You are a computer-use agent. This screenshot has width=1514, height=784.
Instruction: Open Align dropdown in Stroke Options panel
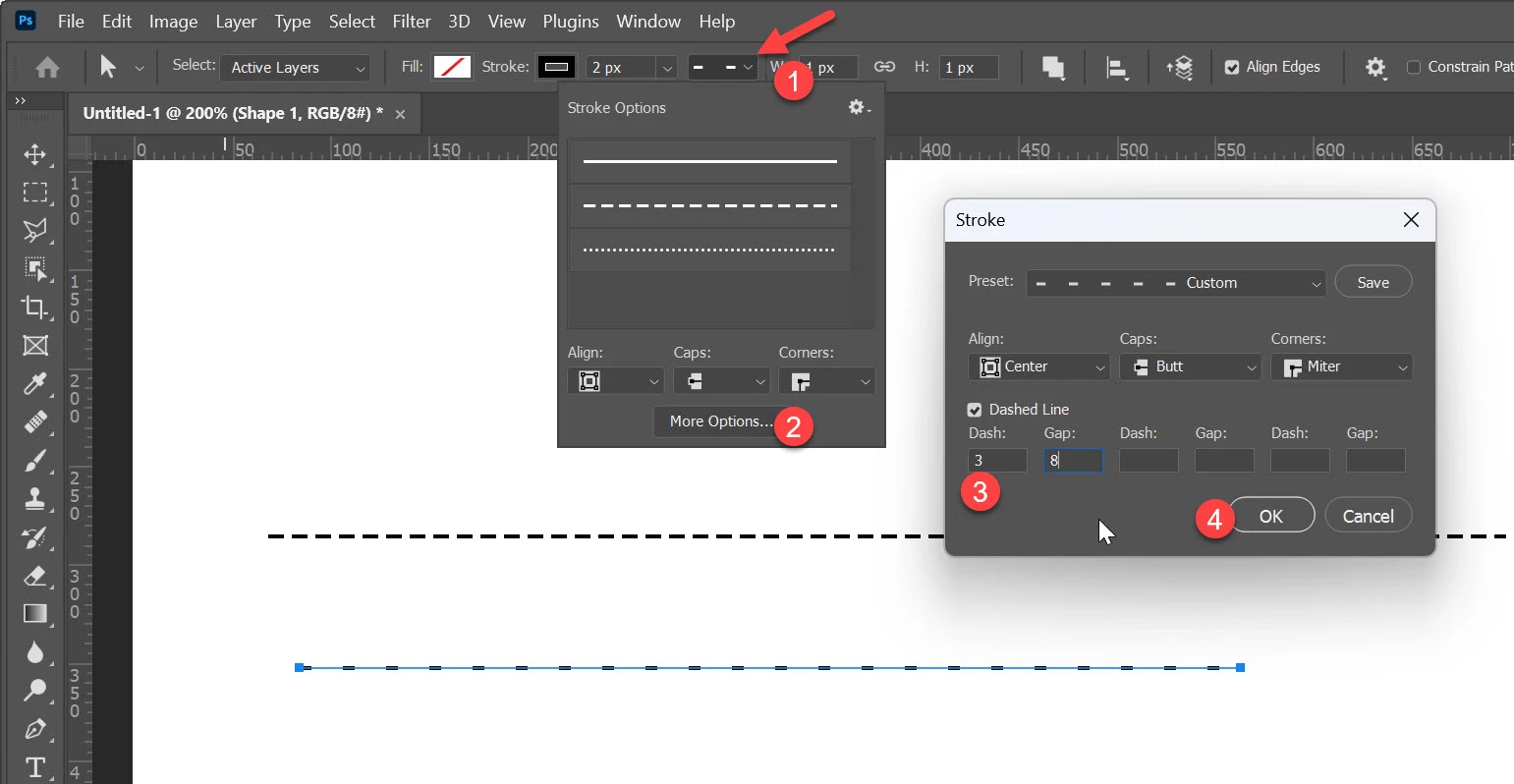point(615,381)
